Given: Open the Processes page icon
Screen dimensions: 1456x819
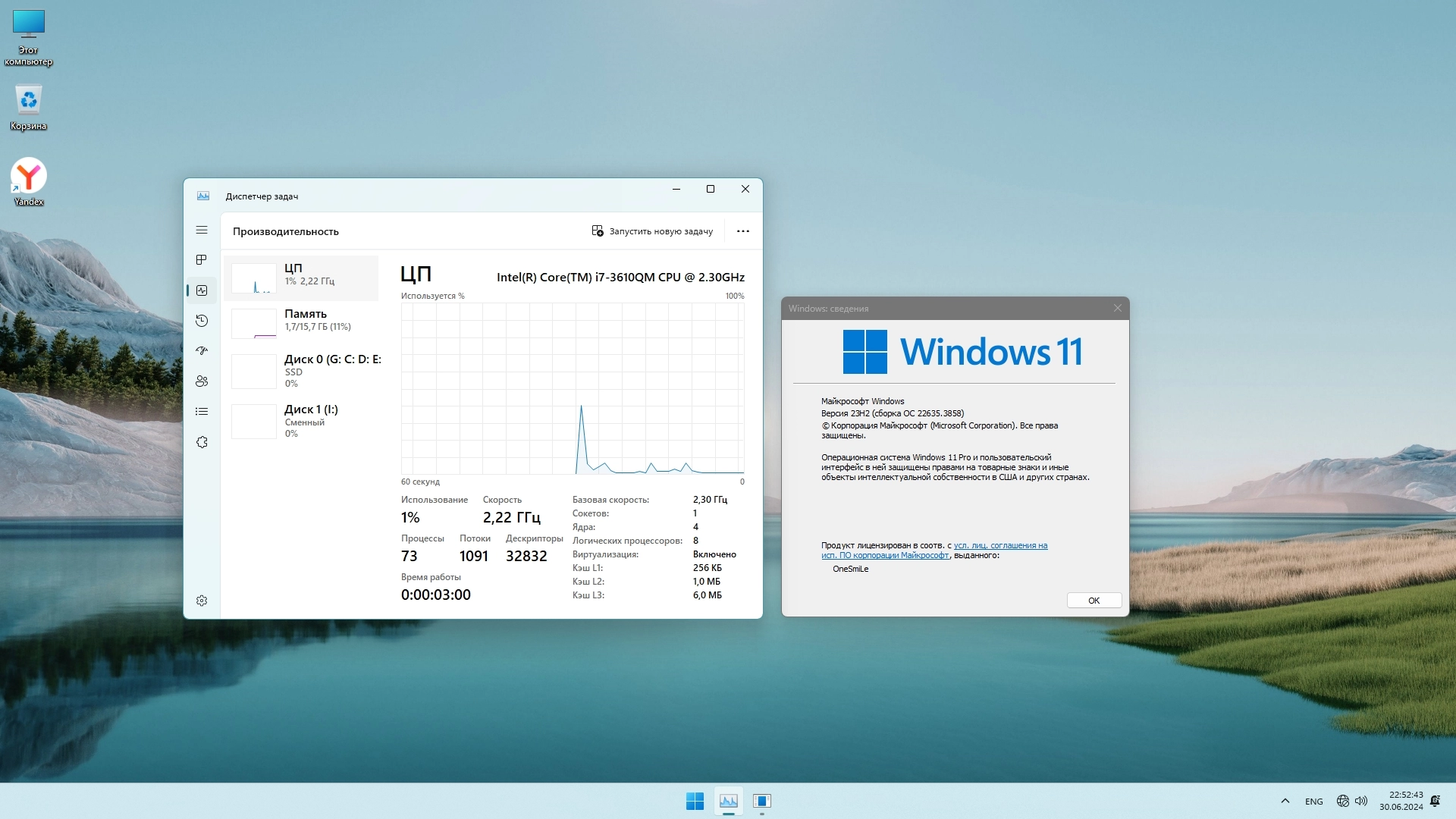Looking at the screenshot, I should [x=202, y=260].
